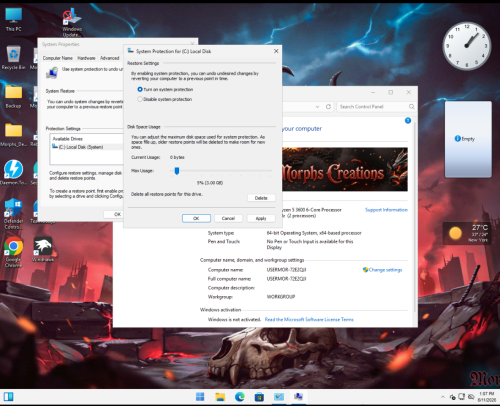Open the Backup folder on desktop
This screenshot has height=406, width=500.
(x=13, y=96)
